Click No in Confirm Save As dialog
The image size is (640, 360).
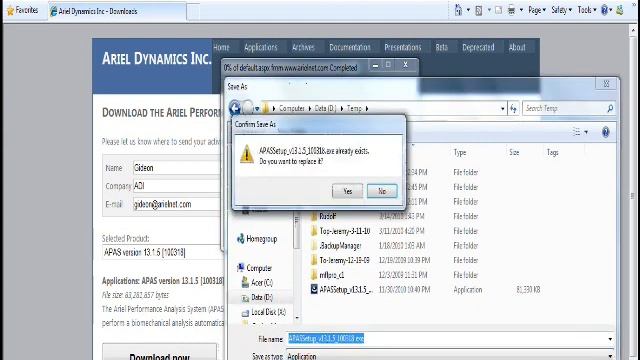click(382, 191)
